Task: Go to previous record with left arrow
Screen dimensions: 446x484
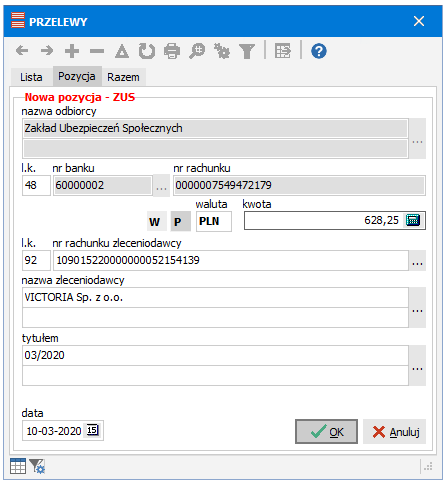Action: 22,51
